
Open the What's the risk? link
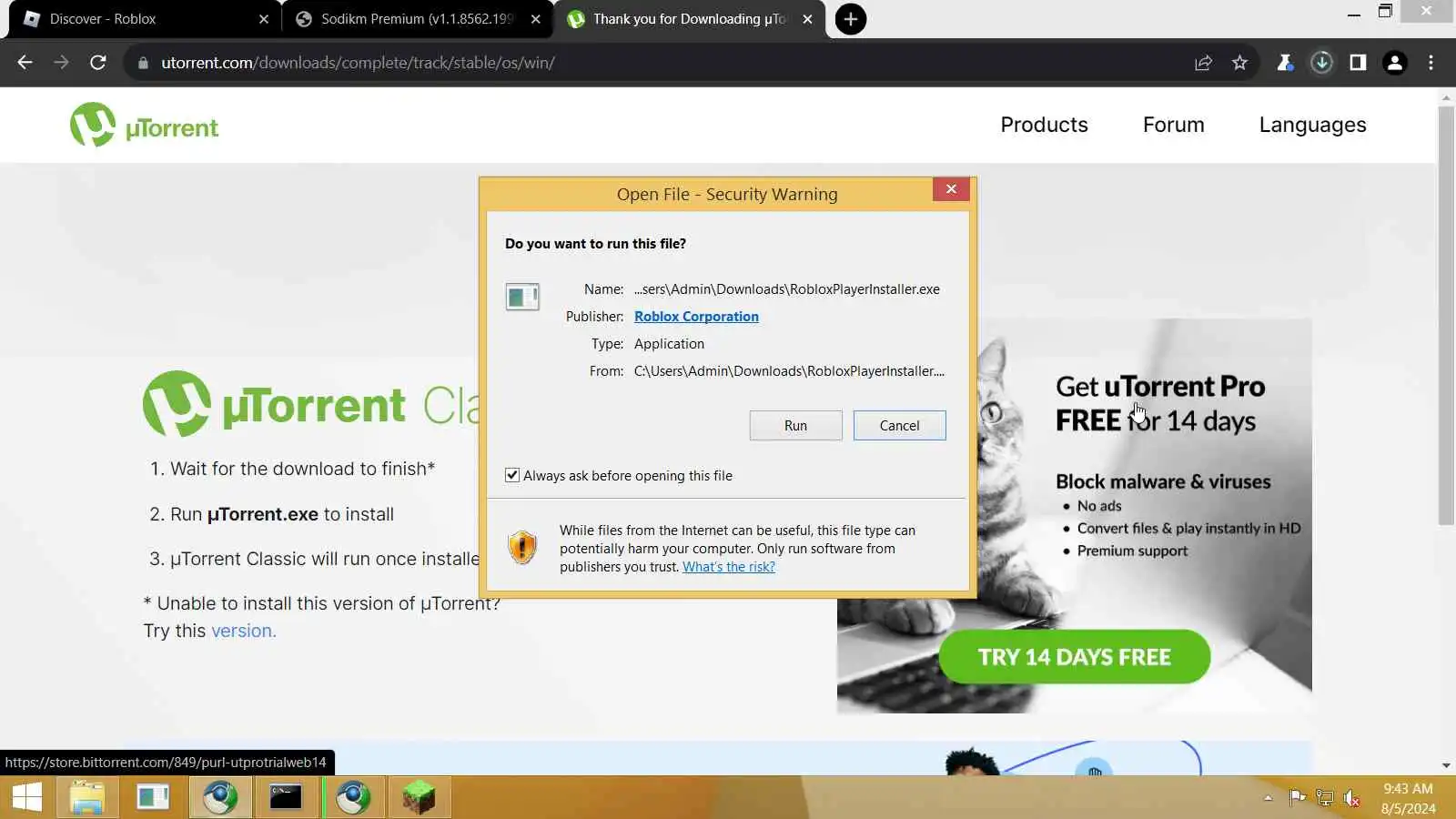[729, 567]
